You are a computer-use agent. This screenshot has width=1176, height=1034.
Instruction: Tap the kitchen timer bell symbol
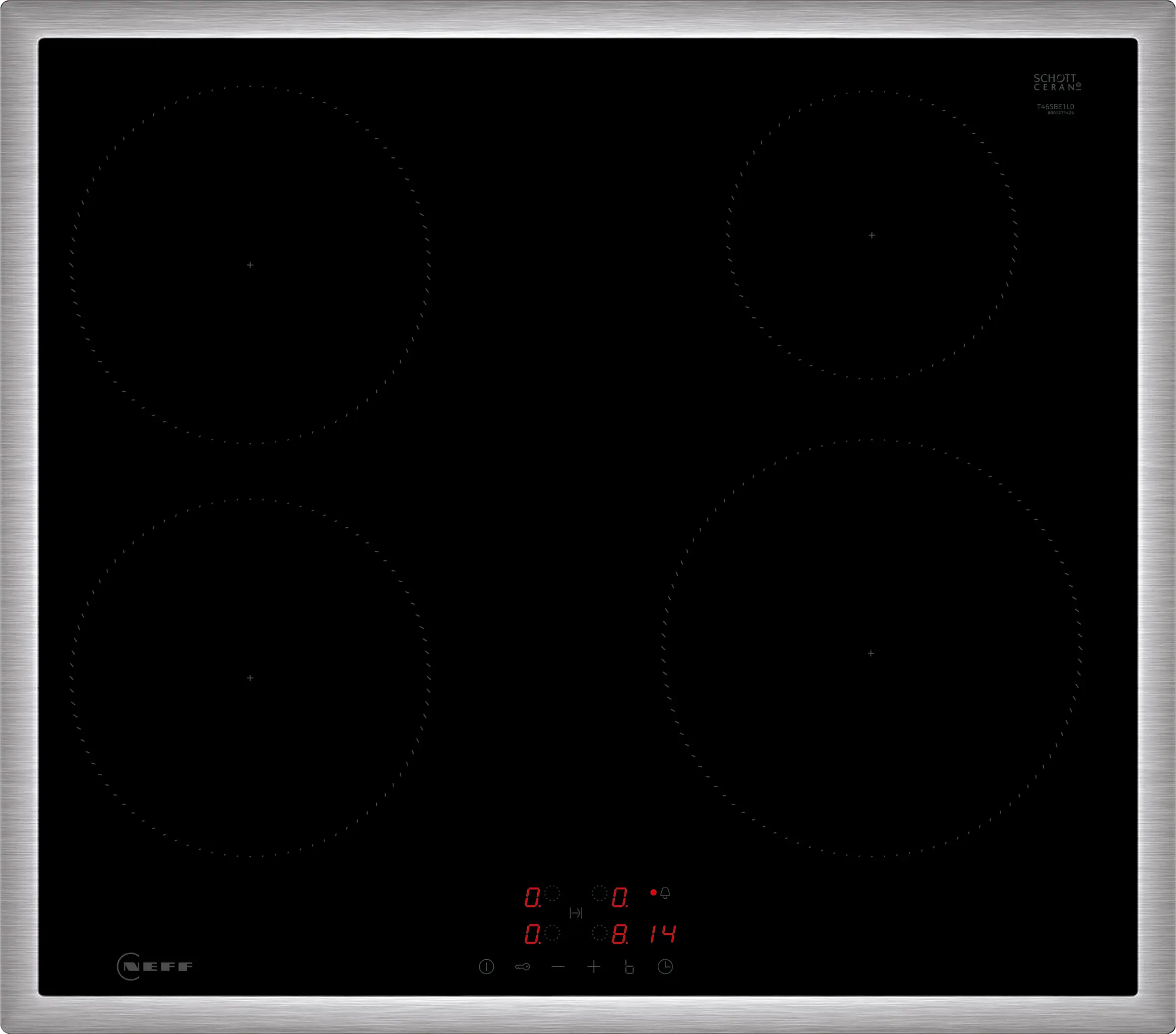665,893
